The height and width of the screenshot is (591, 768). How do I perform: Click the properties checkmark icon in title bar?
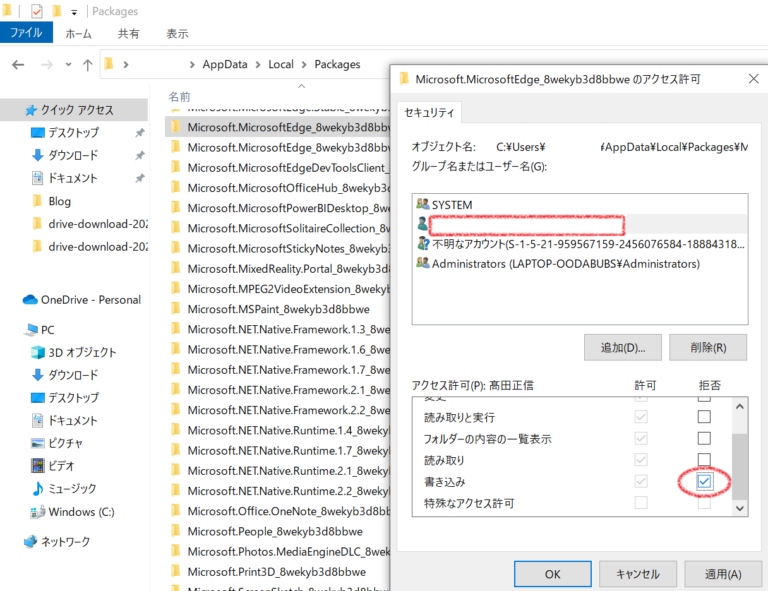click(x=37, y=11)
